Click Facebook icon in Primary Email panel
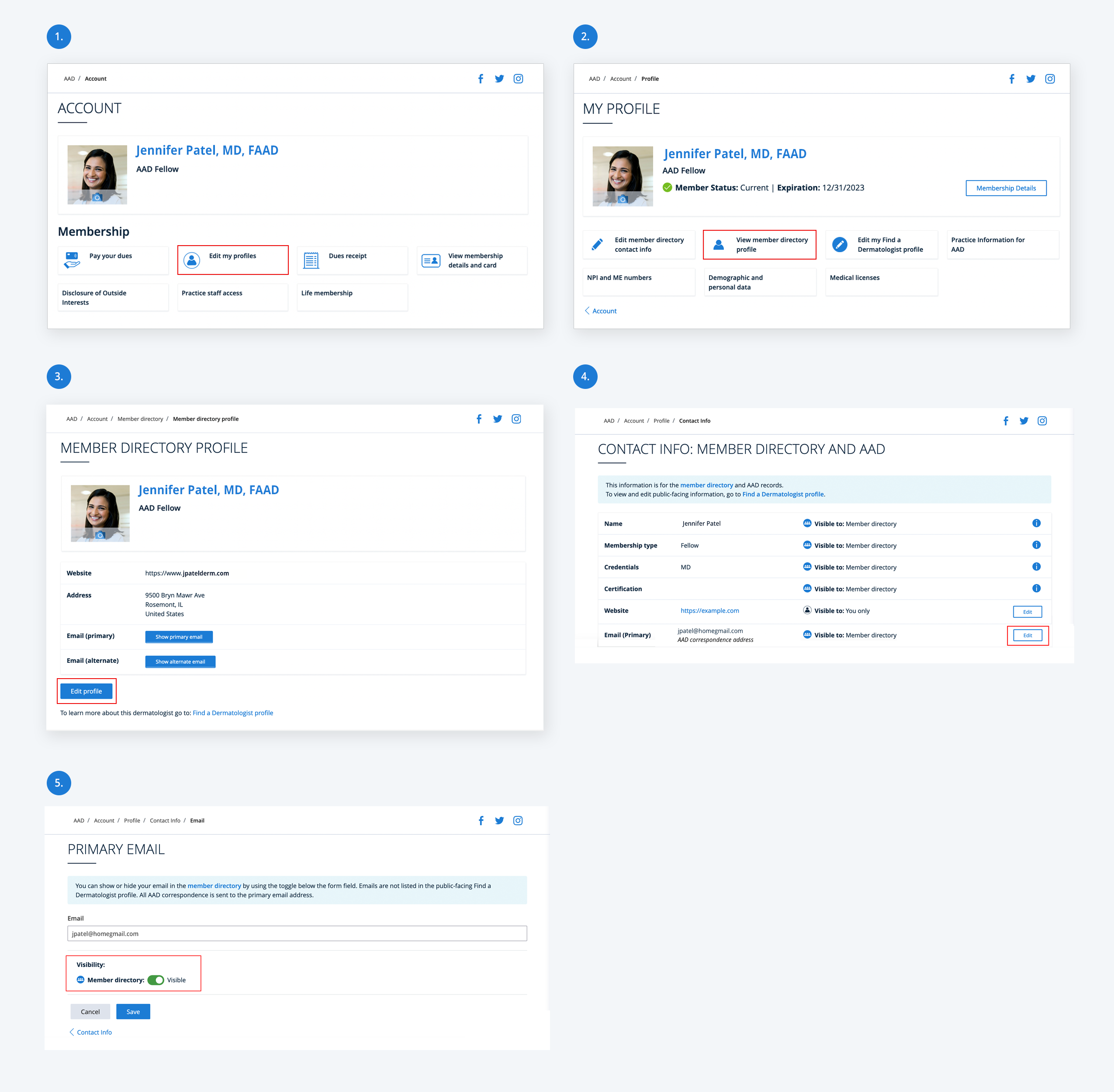 tap(481, 821)
